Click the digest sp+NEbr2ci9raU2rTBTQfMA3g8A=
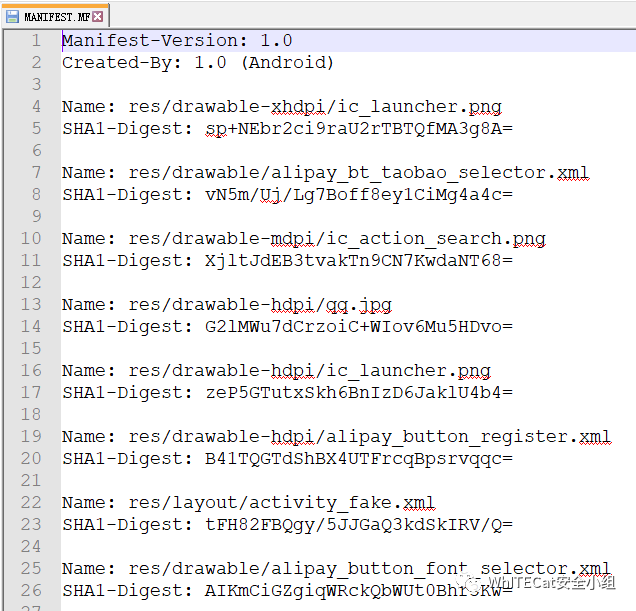This screenshot has width=636, height=611. (359, 129)
